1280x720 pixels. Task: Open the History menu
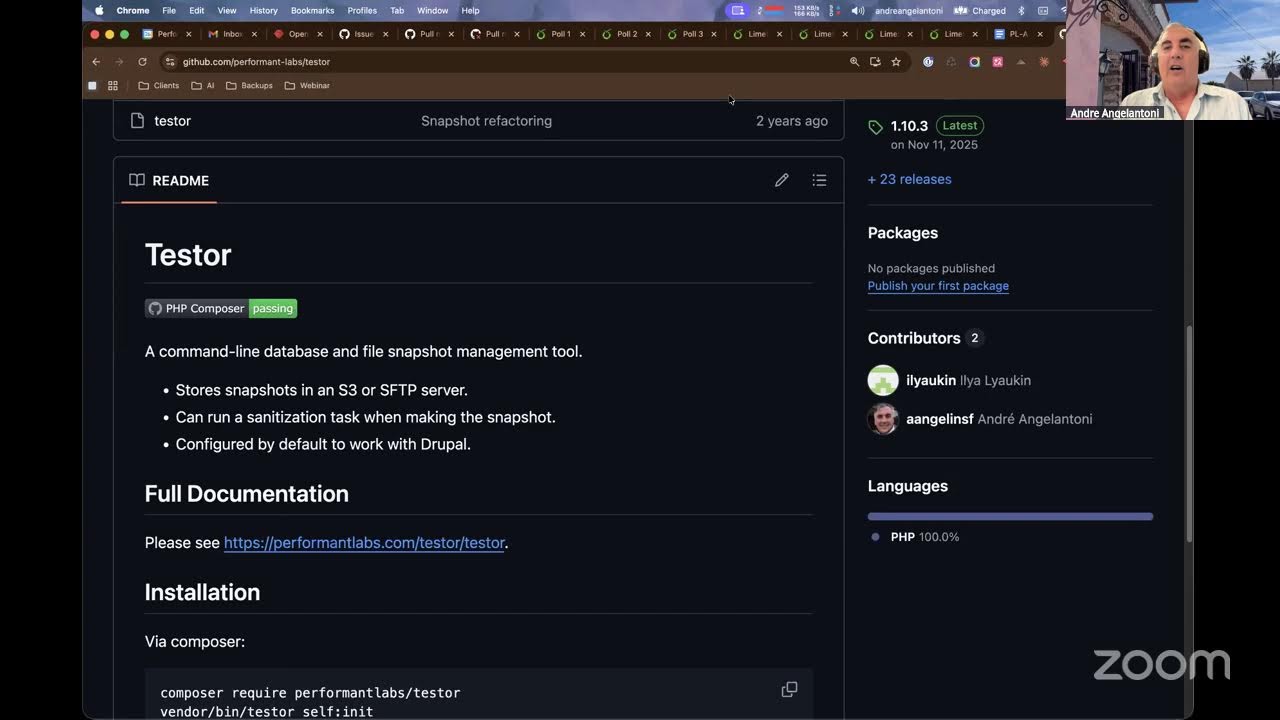tap(263, 10)
